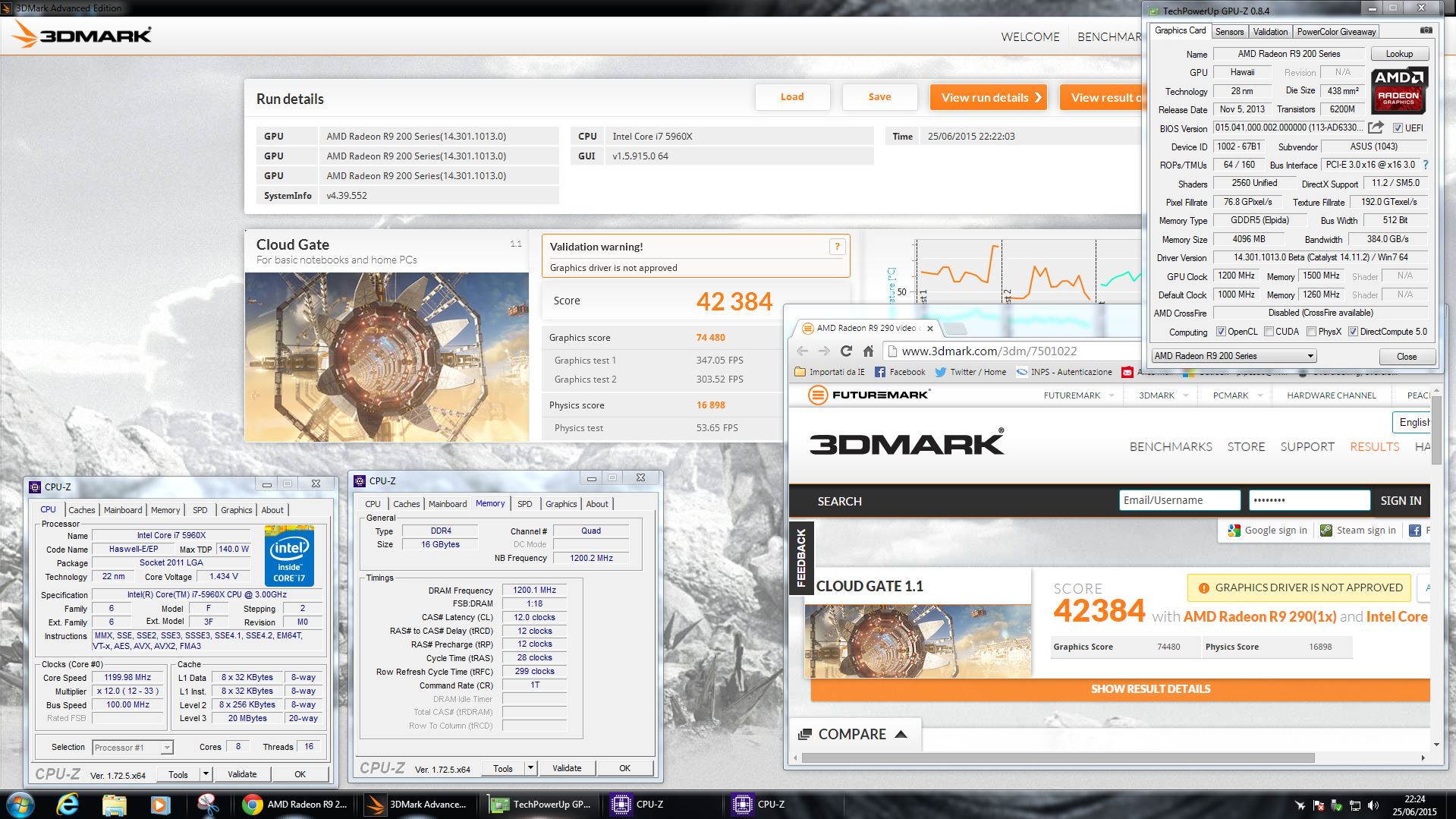Open the Tools dropdown arrow in CPU-Z Memory window
The width and height of the screenshot is (1456, 819).
click(530, 768)
